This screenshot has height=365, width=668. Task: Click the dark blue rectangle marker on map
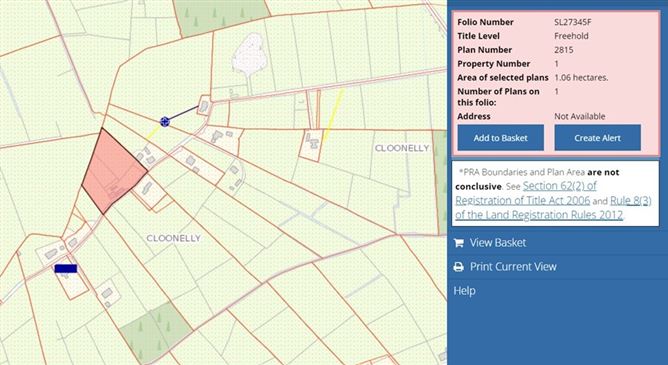tap(66, 268)
